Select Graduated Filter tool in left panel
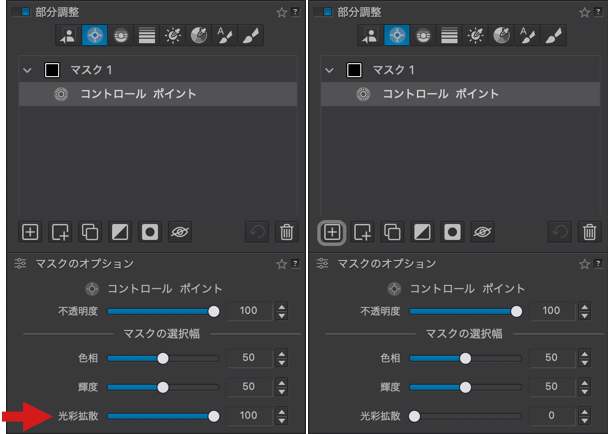The width and height of the screenshot is (608, 434). coord(147,36)
